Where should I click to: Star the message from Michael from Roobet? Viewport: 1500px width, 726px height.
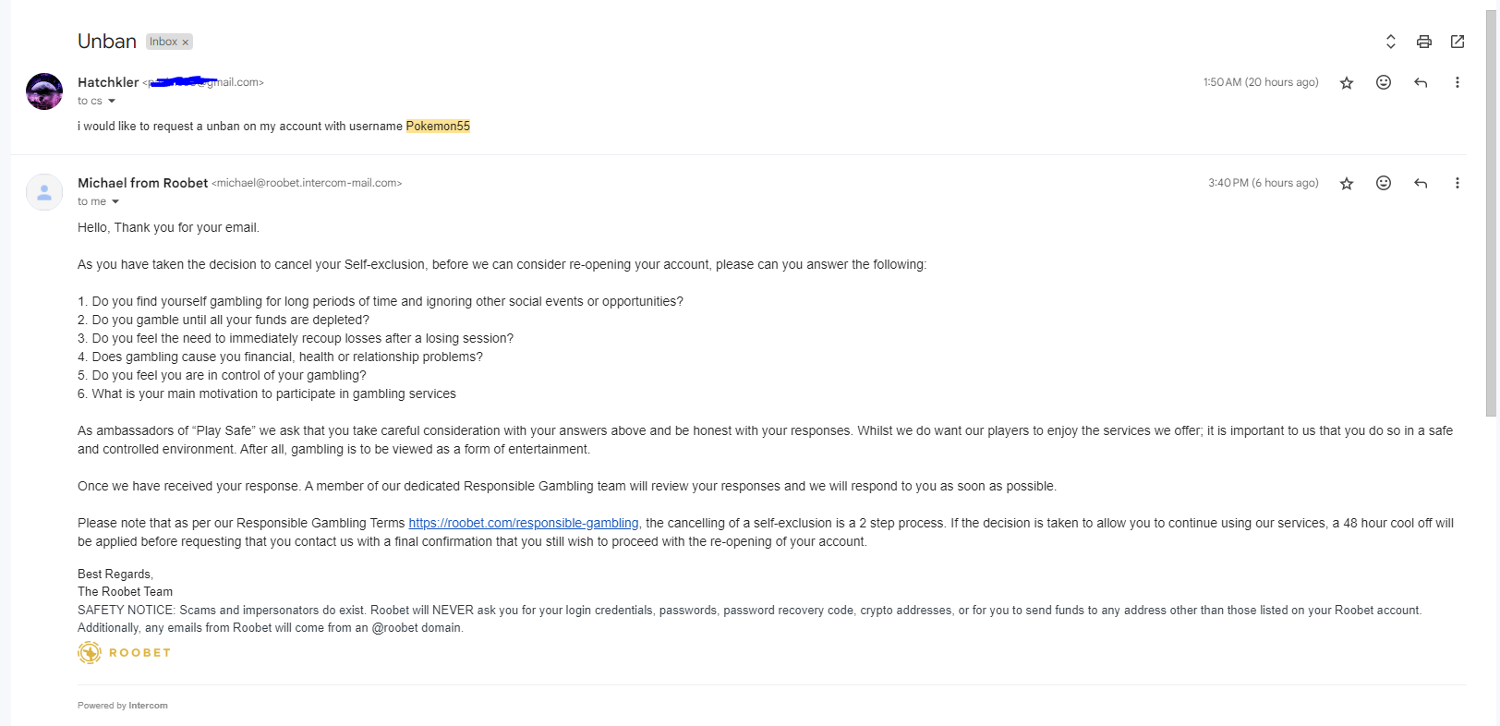point(1346,183)
